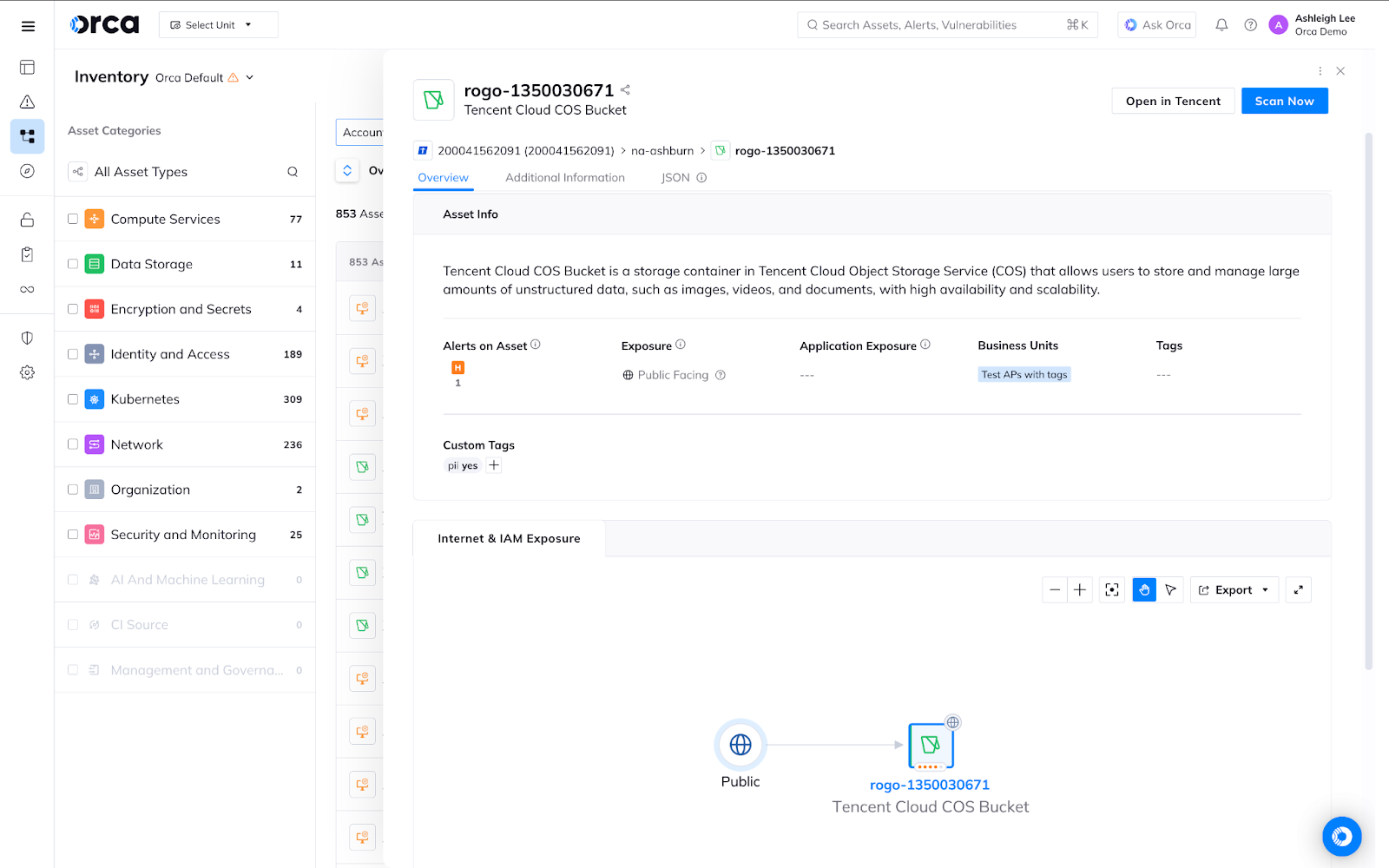
Task: Click the notifications bell icon
Action: tap(1221, 25)
